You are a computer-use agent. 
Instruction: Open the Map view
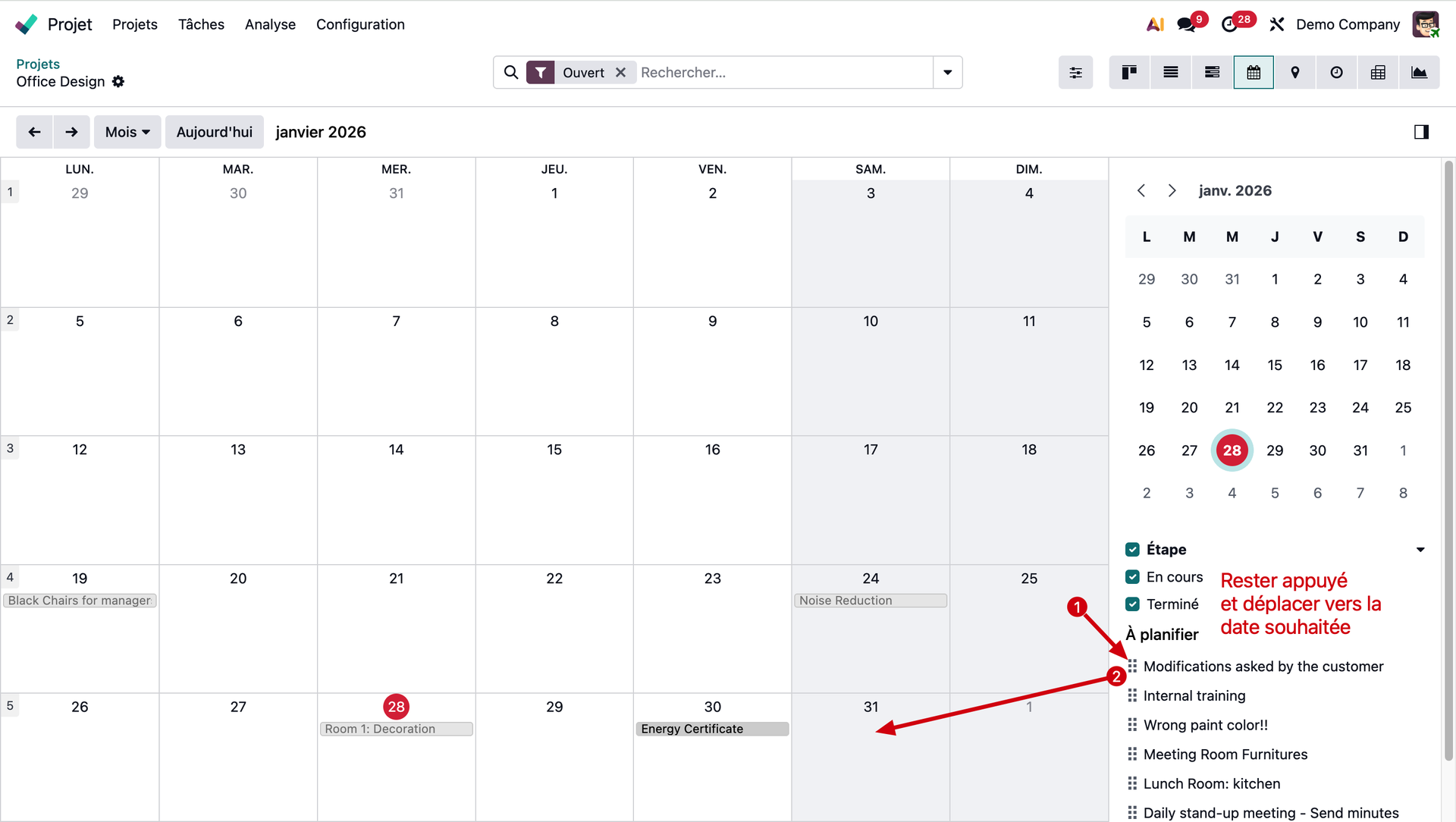[1295, 73]
